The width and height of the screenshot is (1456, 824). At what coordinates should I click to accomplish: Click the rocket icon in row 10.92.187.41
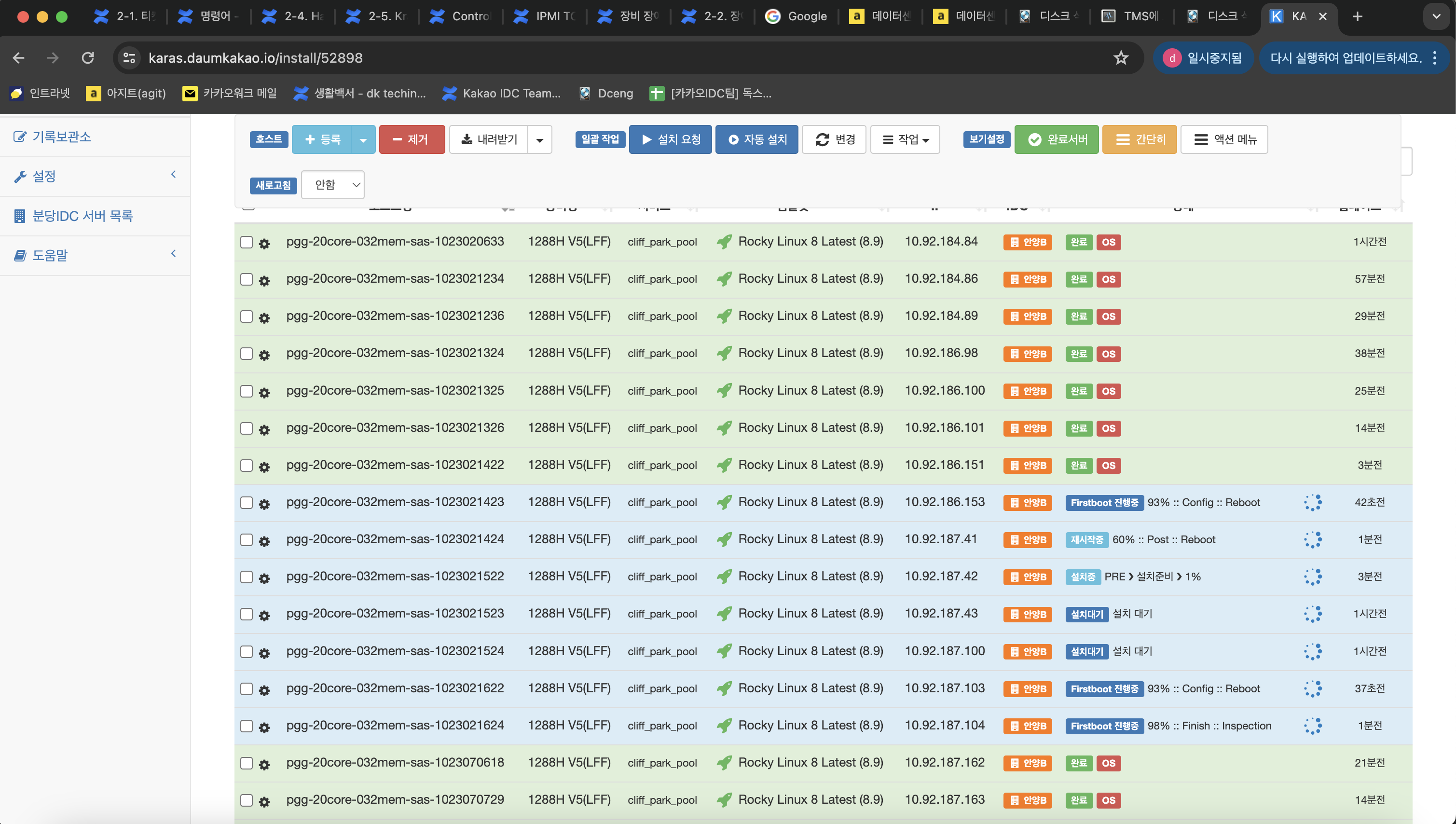click(x=724, y=539)
